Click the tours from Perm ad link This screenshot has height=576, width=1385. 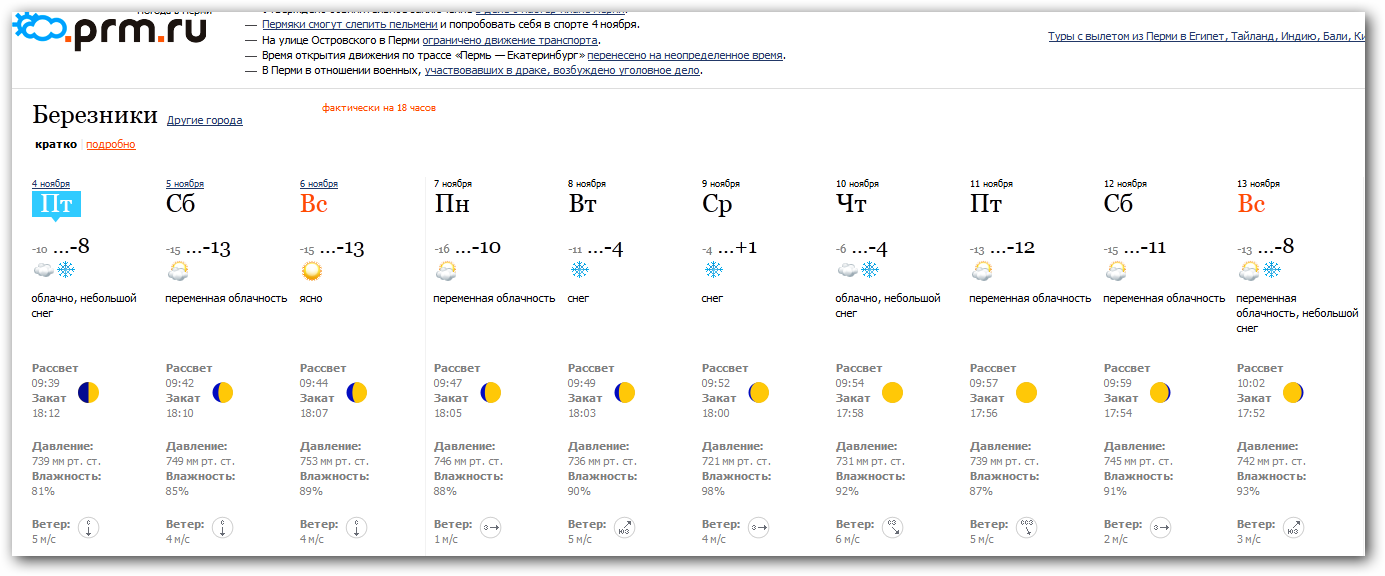1205,37
